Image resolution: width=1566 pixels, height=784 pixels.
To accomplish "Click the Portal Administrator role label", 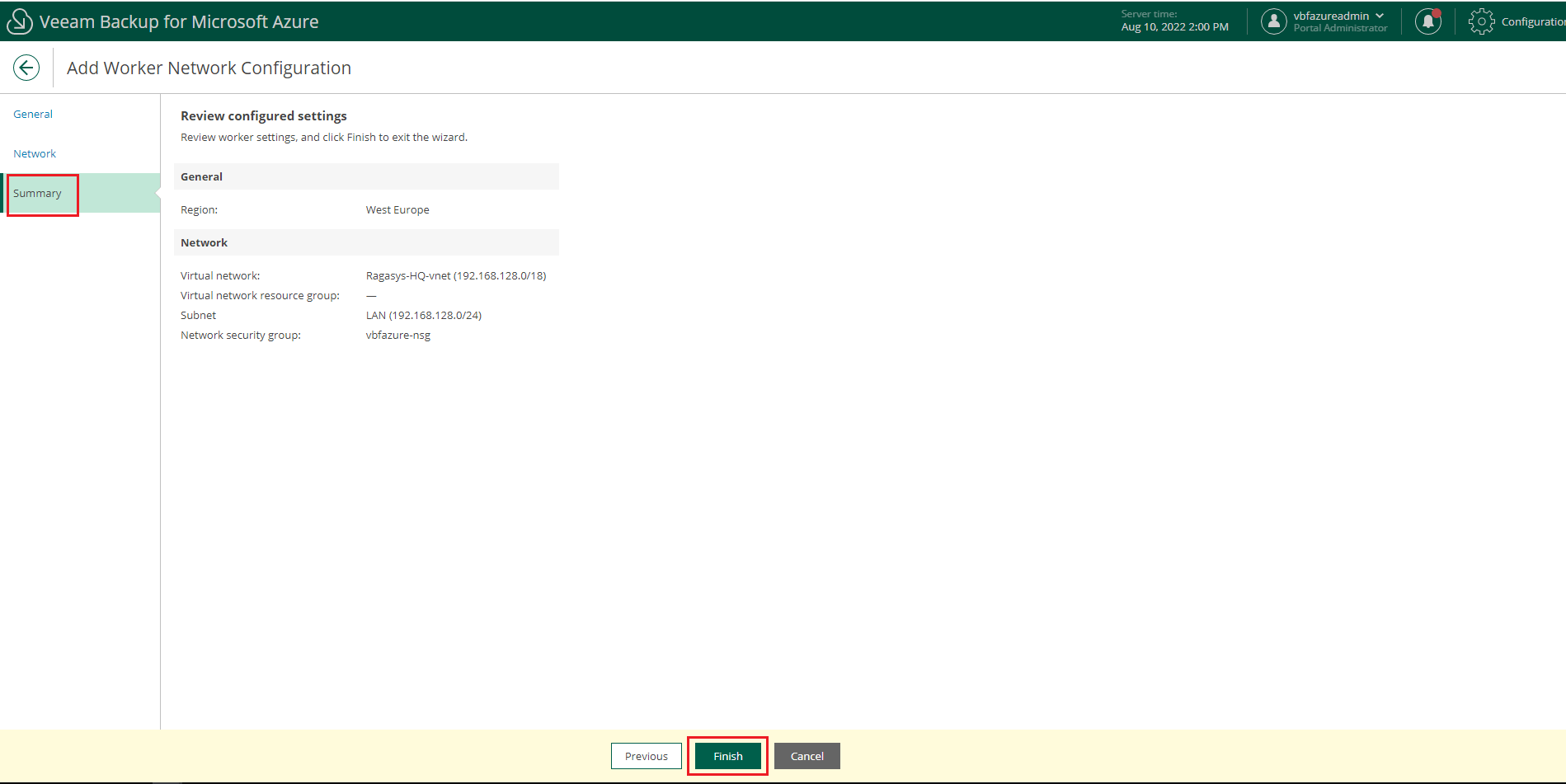I will coord(1341,28).
